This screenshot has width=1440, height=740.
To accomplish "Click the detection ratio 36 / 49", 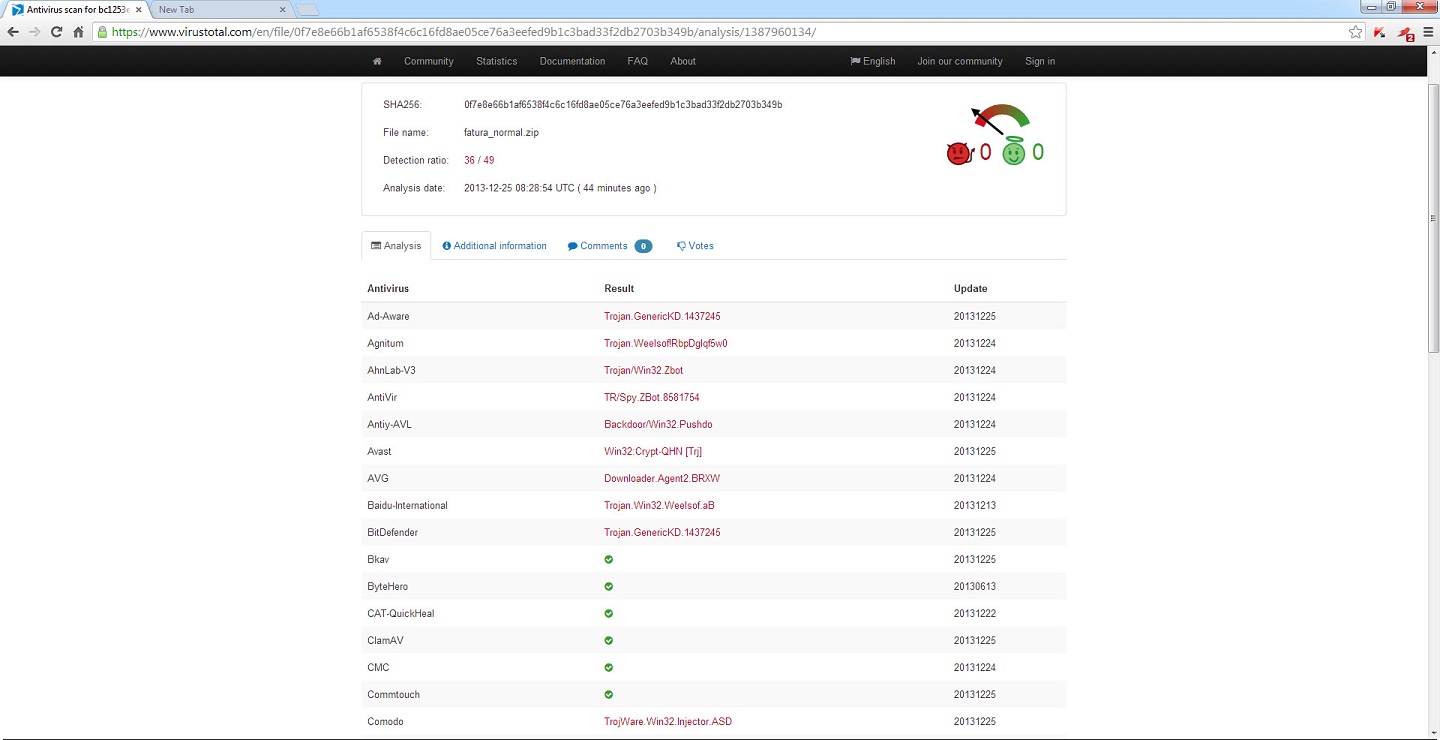I will 479,160.
